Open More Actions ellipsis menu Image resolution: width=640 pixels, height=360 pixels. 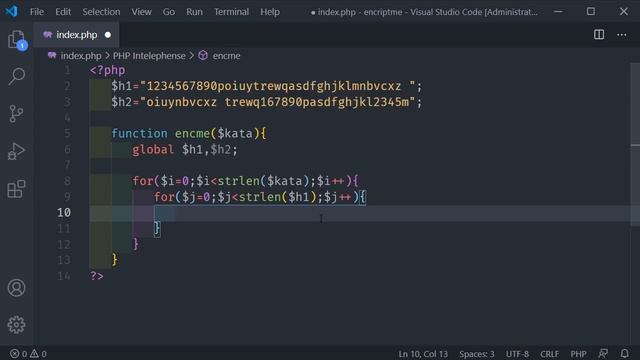[x=622, y=35]
